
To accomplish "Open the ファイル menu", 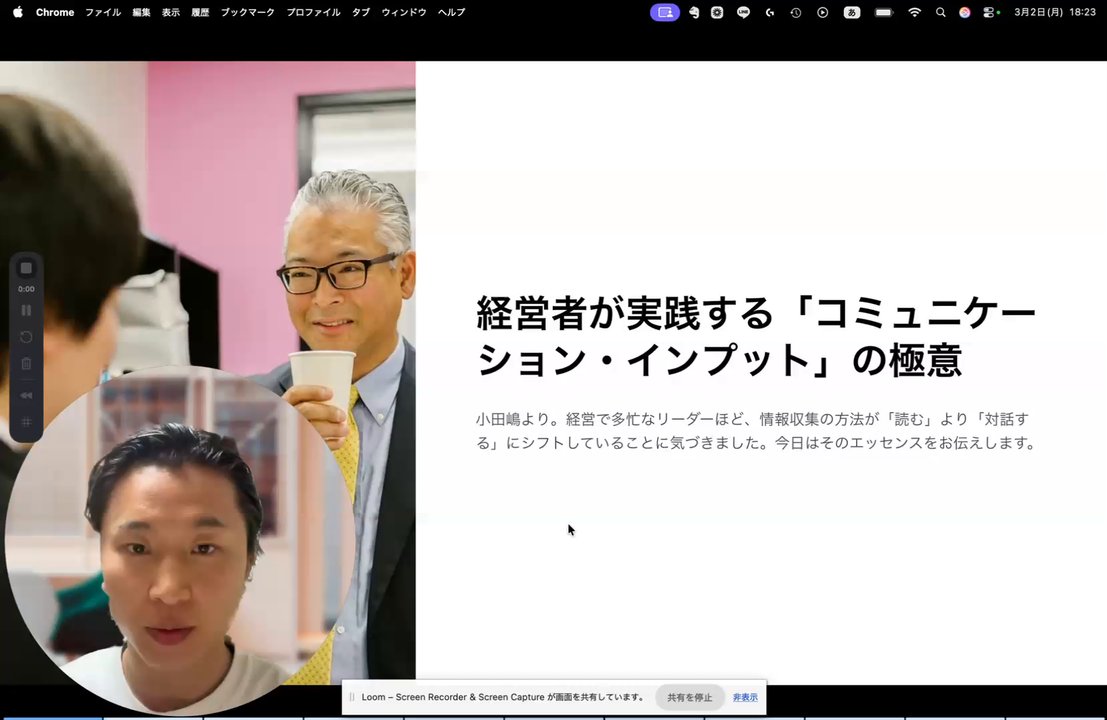I will [103, 12].
